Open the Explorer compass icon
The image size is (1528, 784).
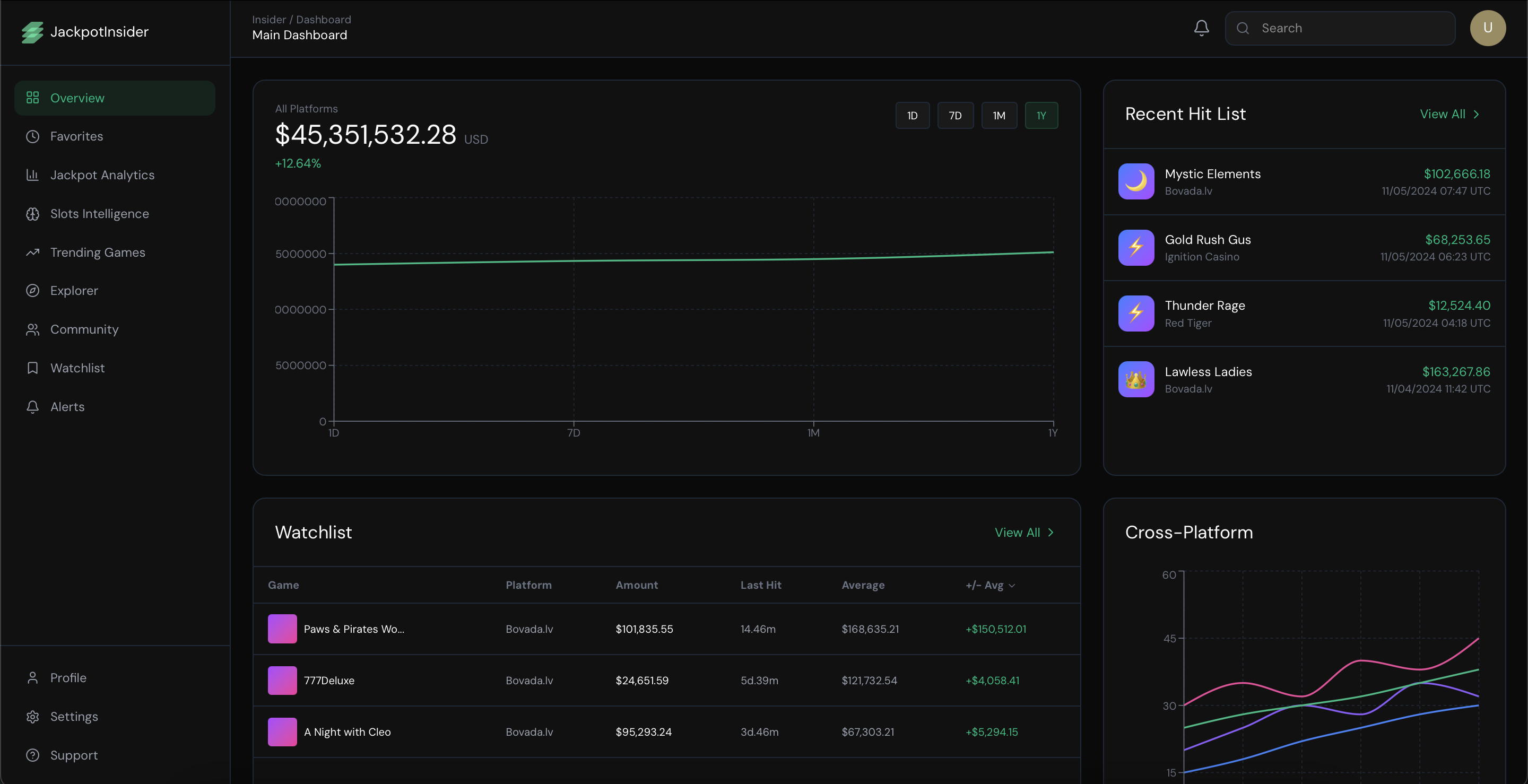33,291
